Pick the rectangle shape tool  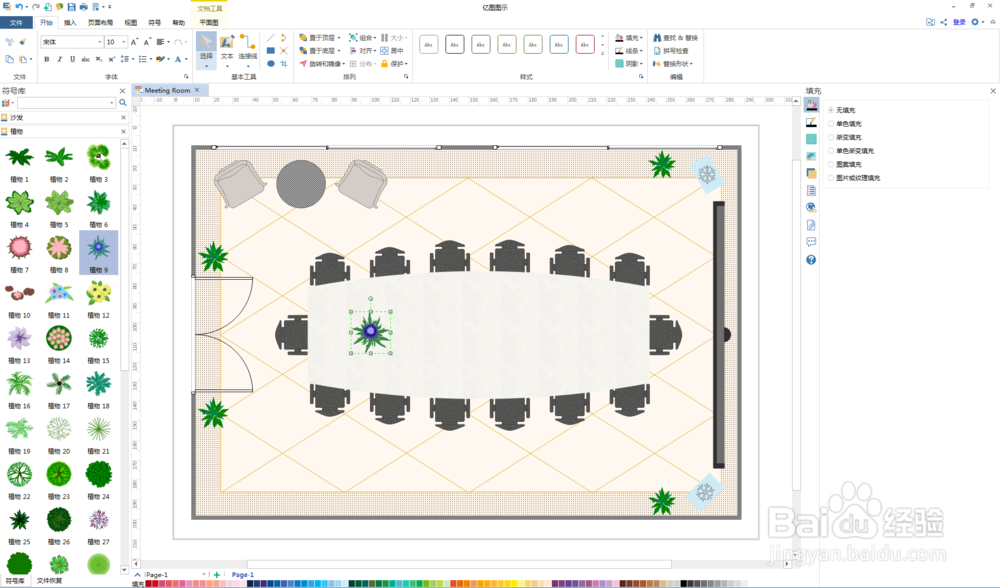(x=270, y=50)
